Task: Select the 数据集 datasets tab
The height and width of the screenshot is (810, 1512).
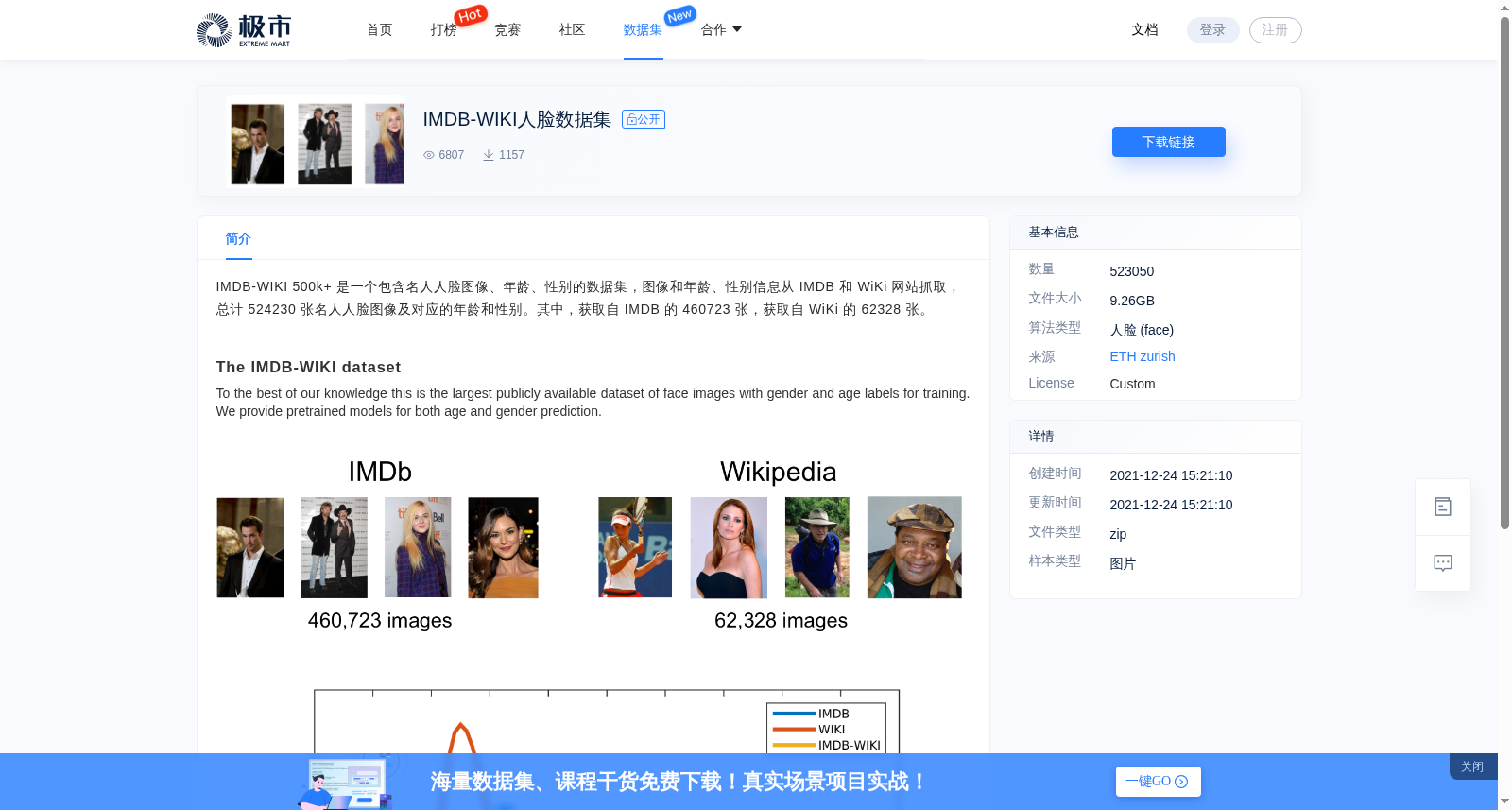Action: click(x=643, y=30)
